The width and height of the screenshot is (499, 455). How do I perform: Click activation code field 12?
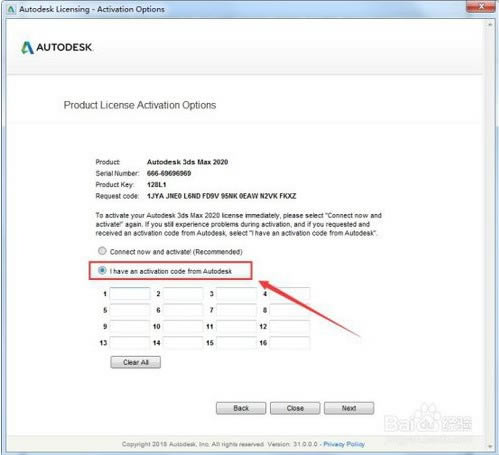[x=290, y=326]
